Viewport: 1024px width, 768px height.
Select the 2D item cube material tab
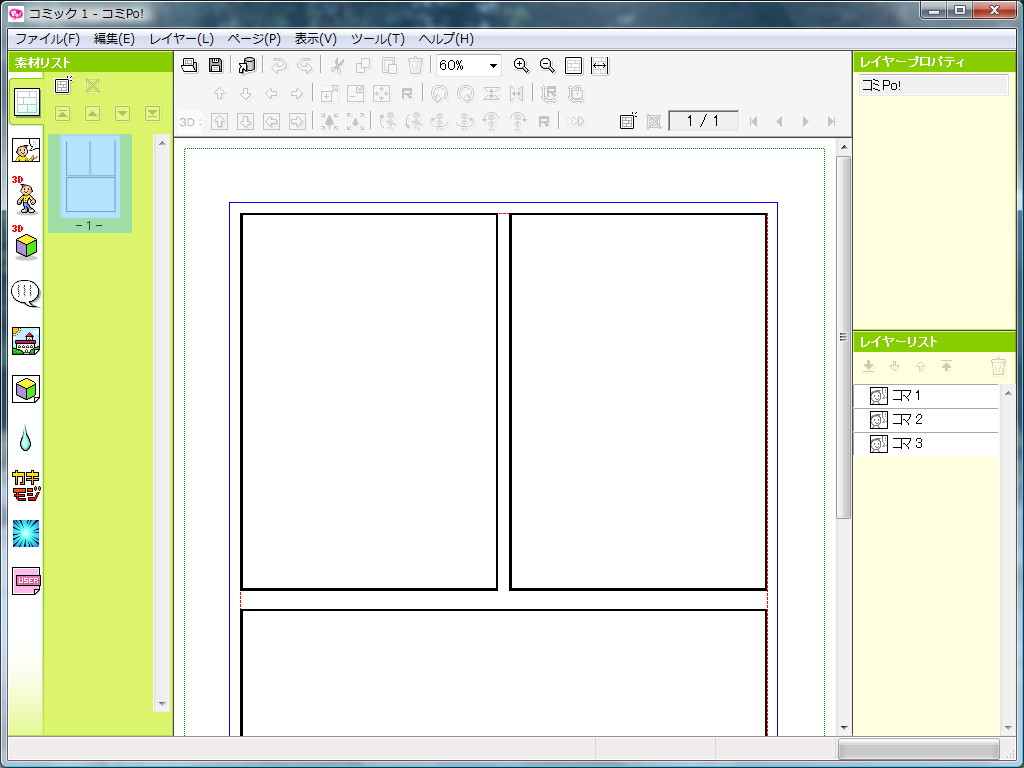point(26,389)
